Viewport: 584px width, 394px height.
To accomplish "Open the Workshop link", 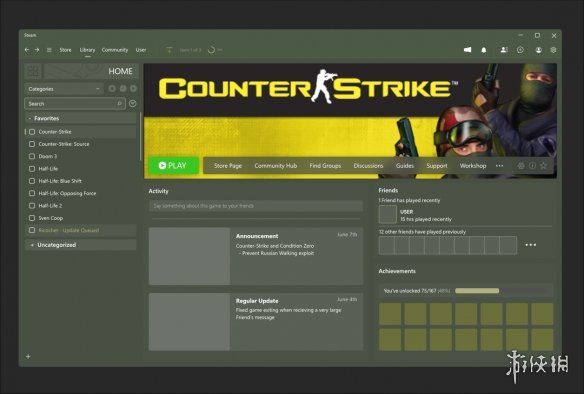I will [473, 166].
